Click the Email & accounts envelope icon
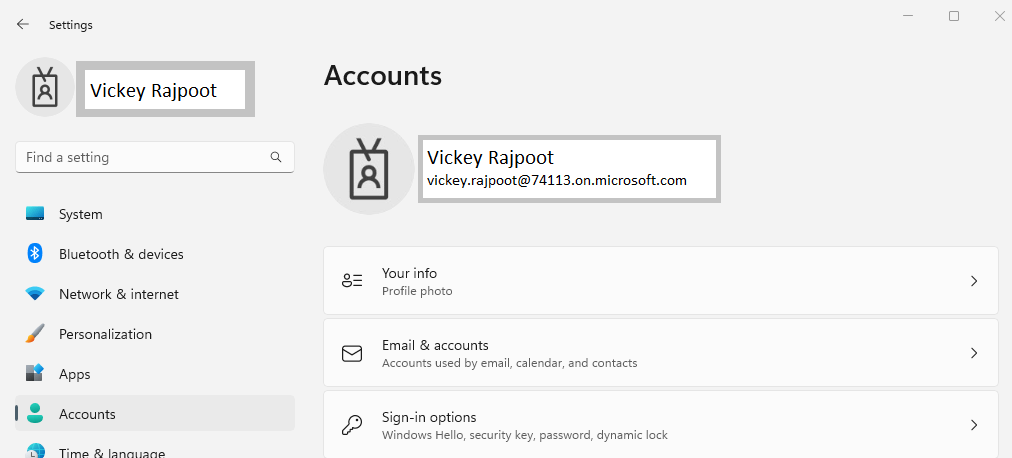1012x458 pixels. (352, 353)
